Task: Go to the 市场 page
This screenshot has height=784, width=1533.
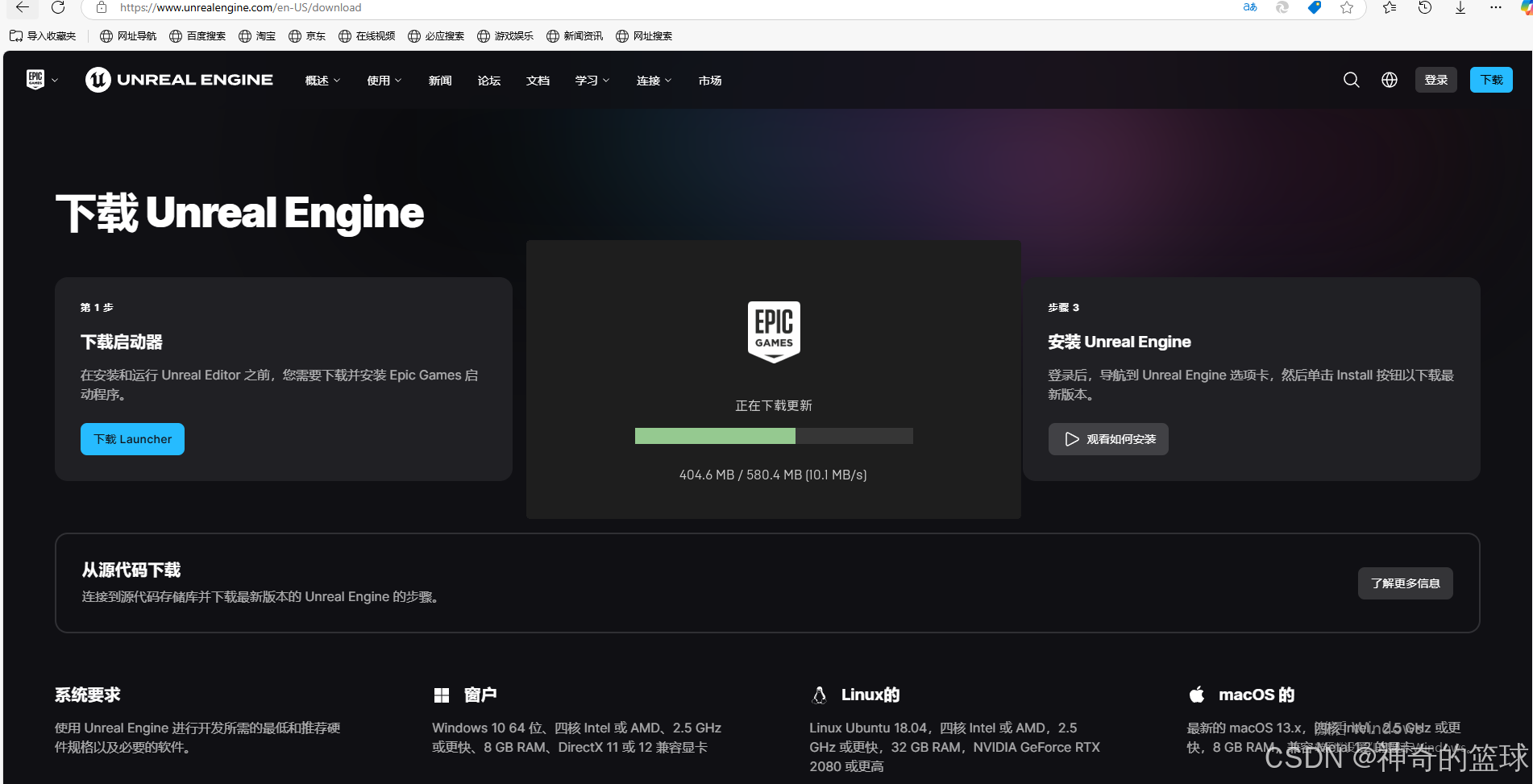Action: click(710, 81)
